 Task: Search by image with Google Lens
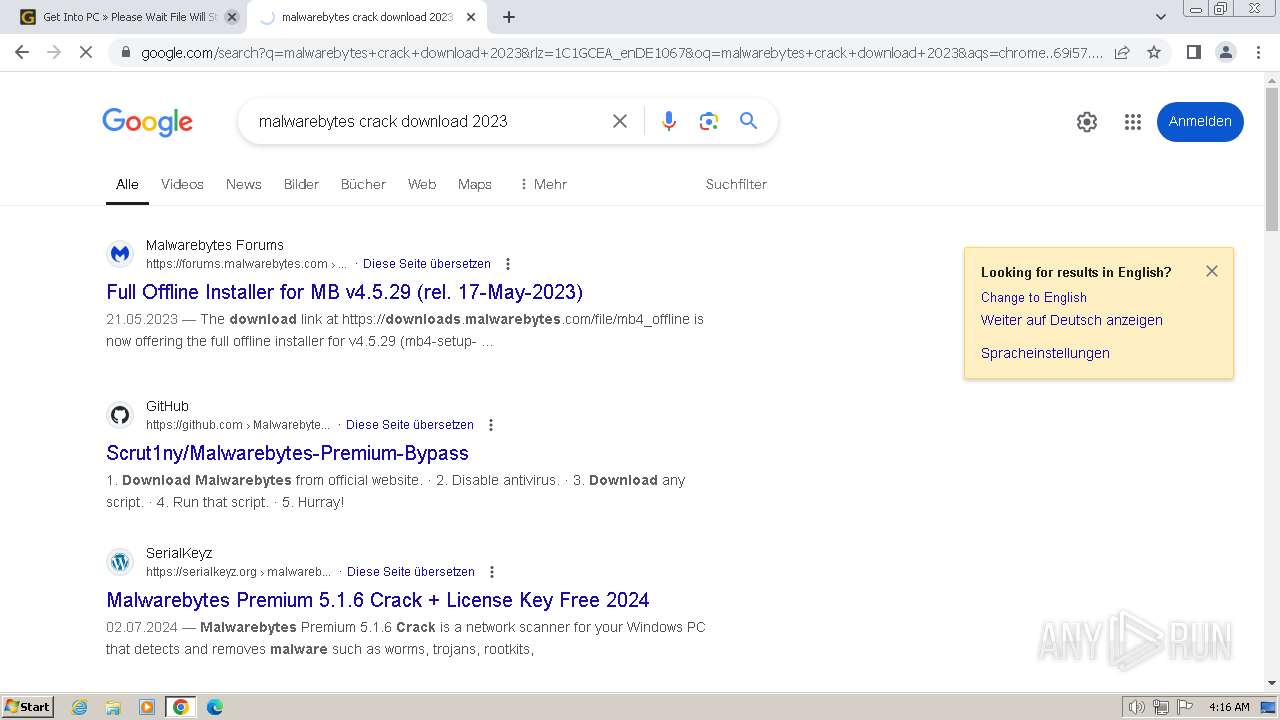tap(709, 121)
